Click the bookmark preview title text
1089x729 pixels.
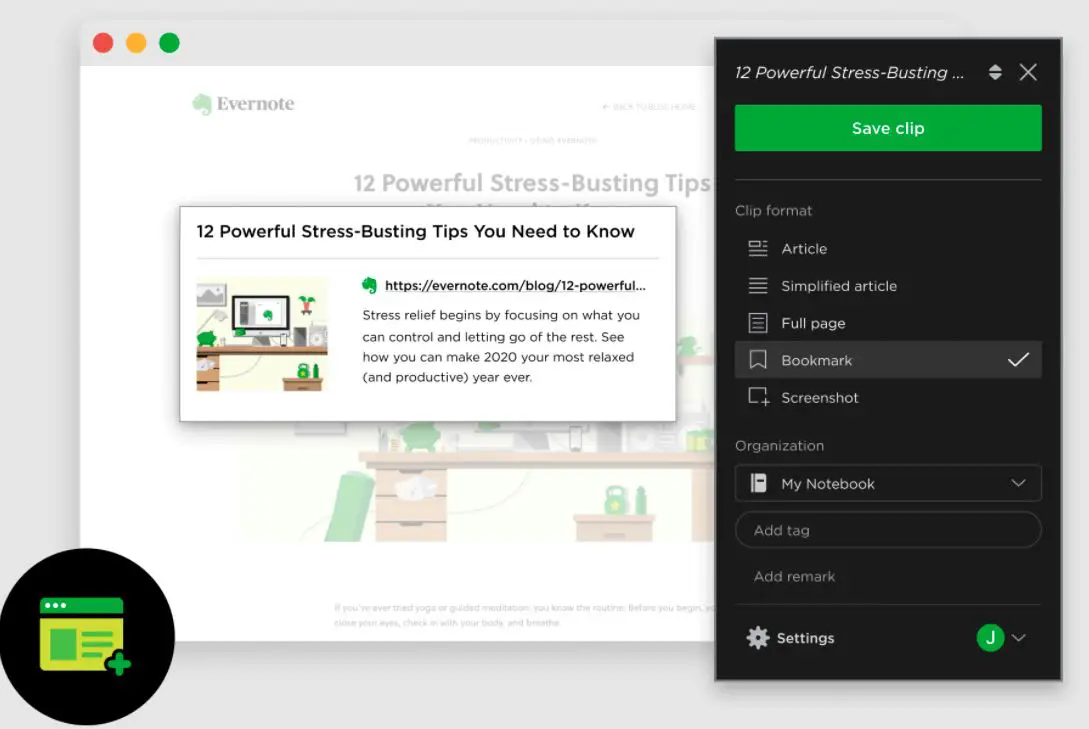point(415,231)
